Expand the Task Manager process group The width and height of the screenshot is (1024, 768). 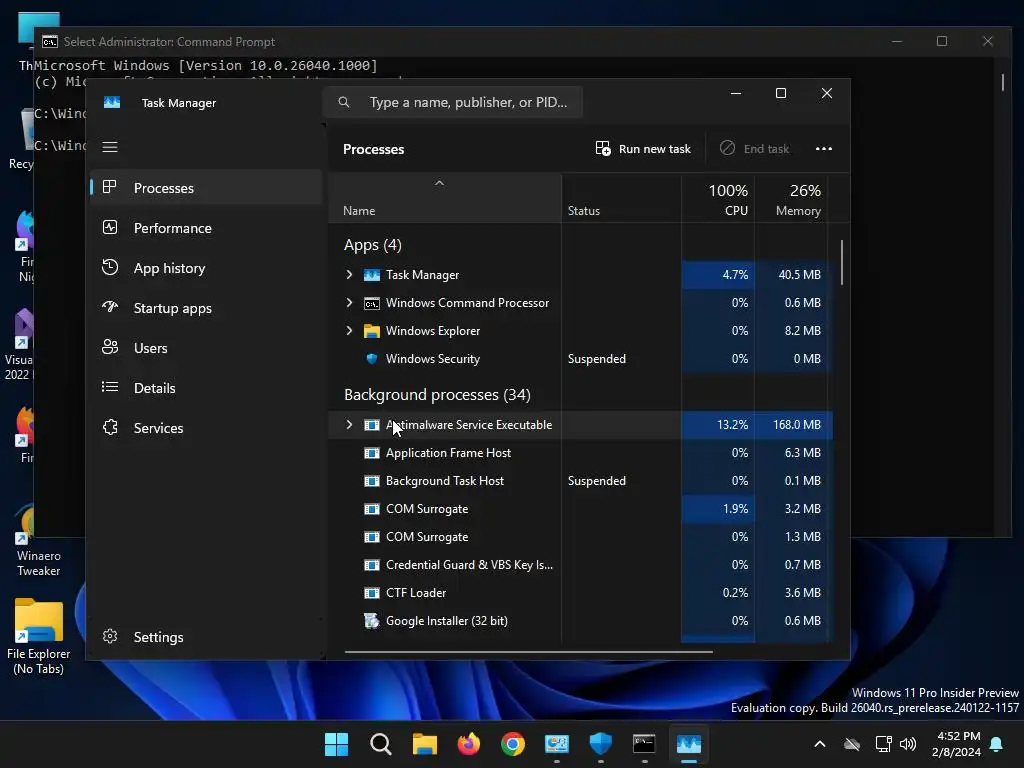(x=349, y=274)
